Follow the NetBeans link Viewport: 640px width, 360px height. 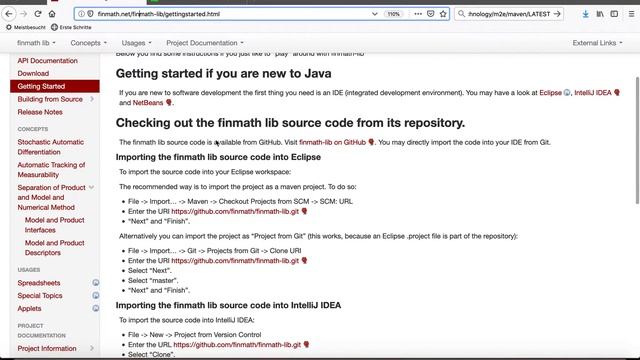pos(148,102)
